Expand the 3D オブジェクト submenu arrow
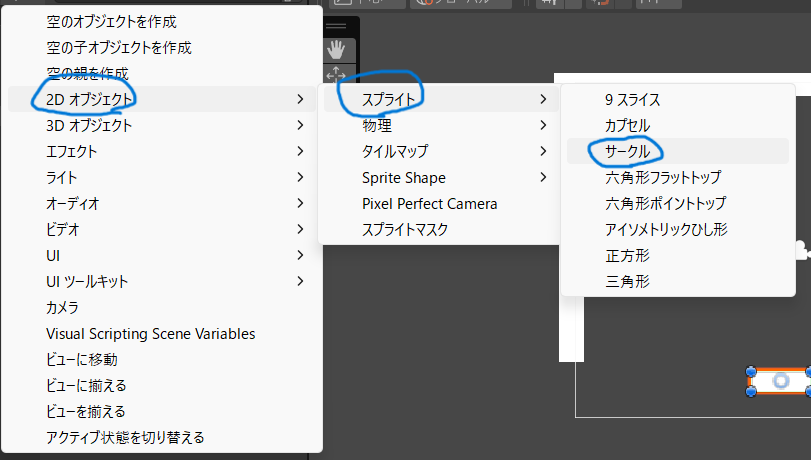 pyautogui.click(x=300, y=125)
